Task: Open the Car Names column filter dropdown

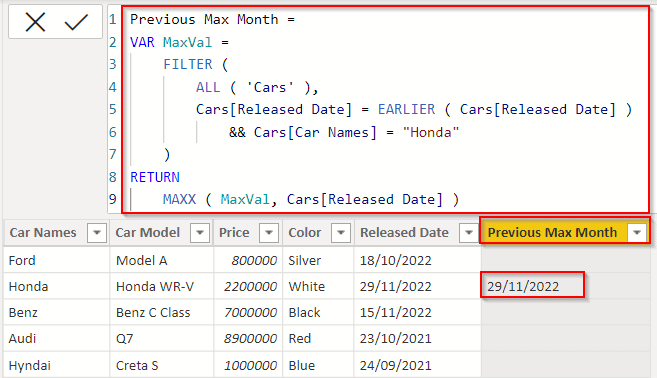Action: 97,233
